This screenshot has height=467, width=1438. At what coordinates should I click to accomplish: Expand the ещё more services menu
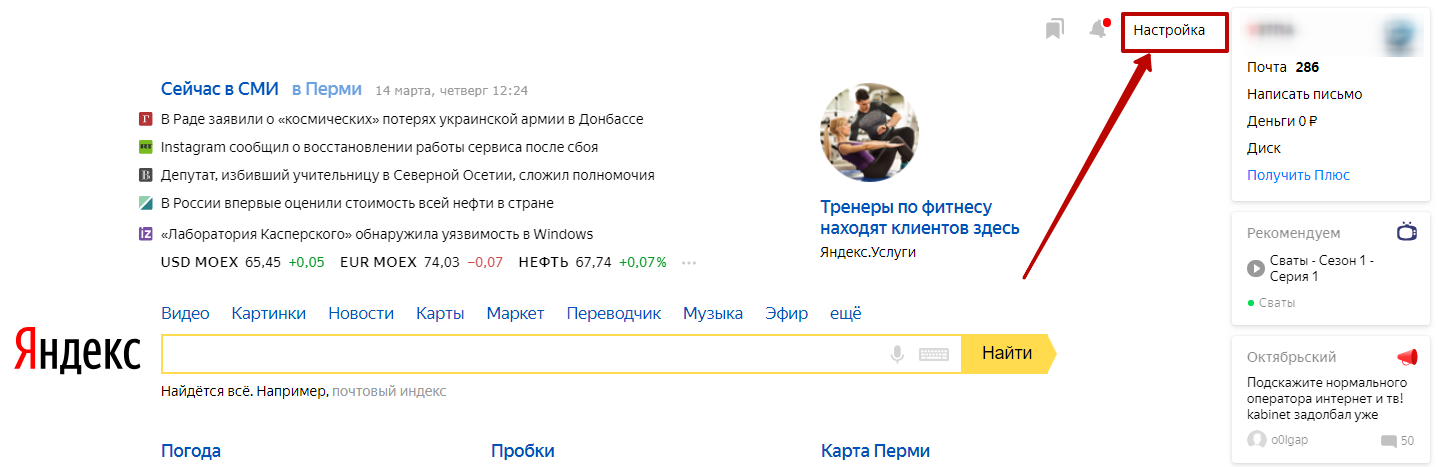[845, 313]
